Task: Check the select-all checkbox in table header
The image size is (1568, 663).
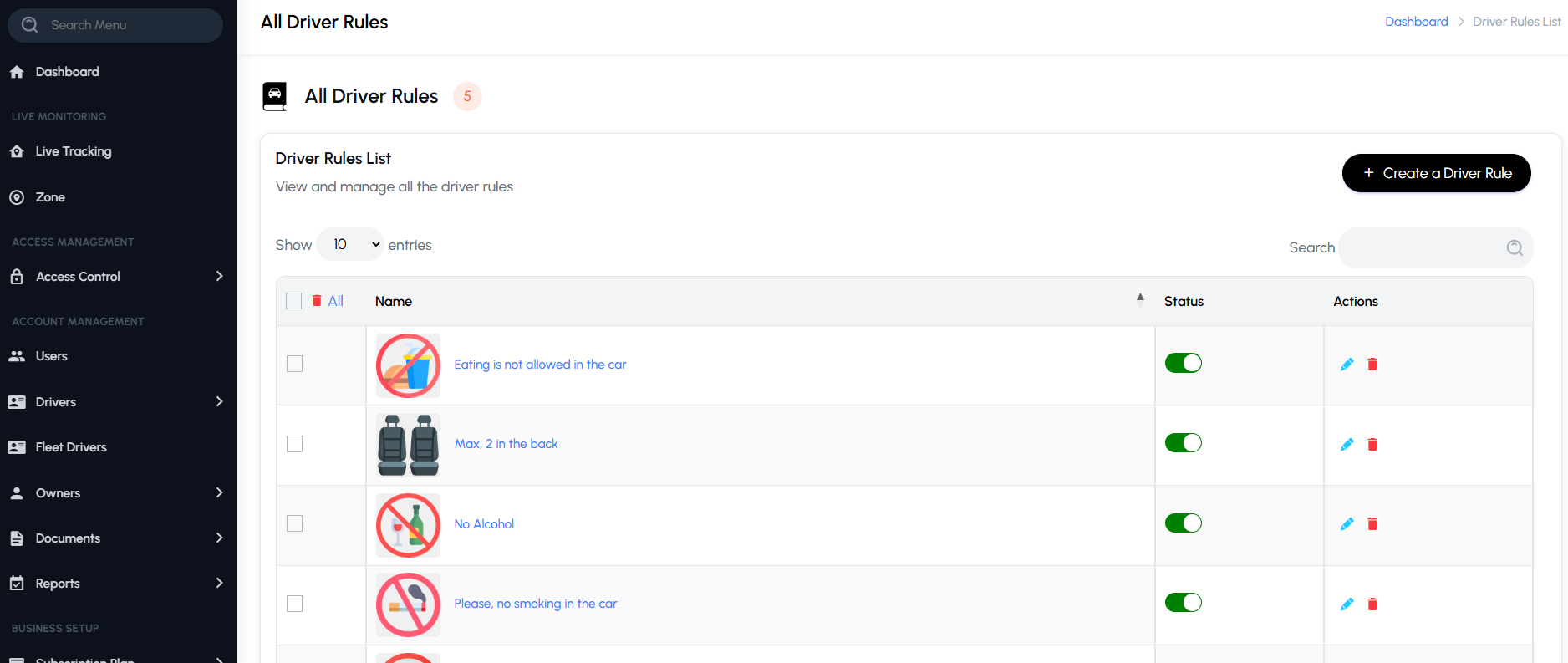Action: [x=294, y=301]
